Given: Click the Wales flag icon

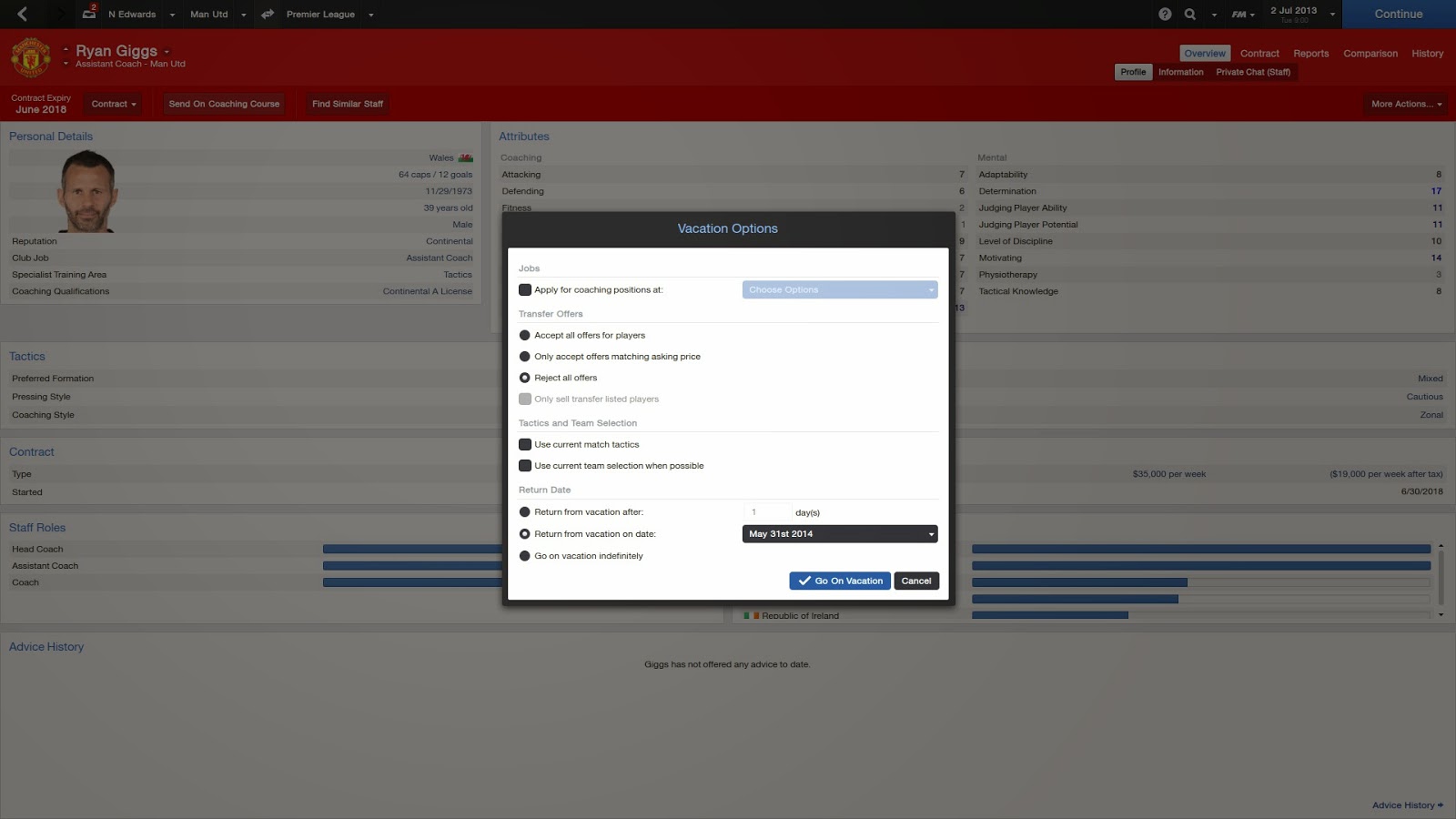Looking at the screenshot, I should tap(466, 158).
